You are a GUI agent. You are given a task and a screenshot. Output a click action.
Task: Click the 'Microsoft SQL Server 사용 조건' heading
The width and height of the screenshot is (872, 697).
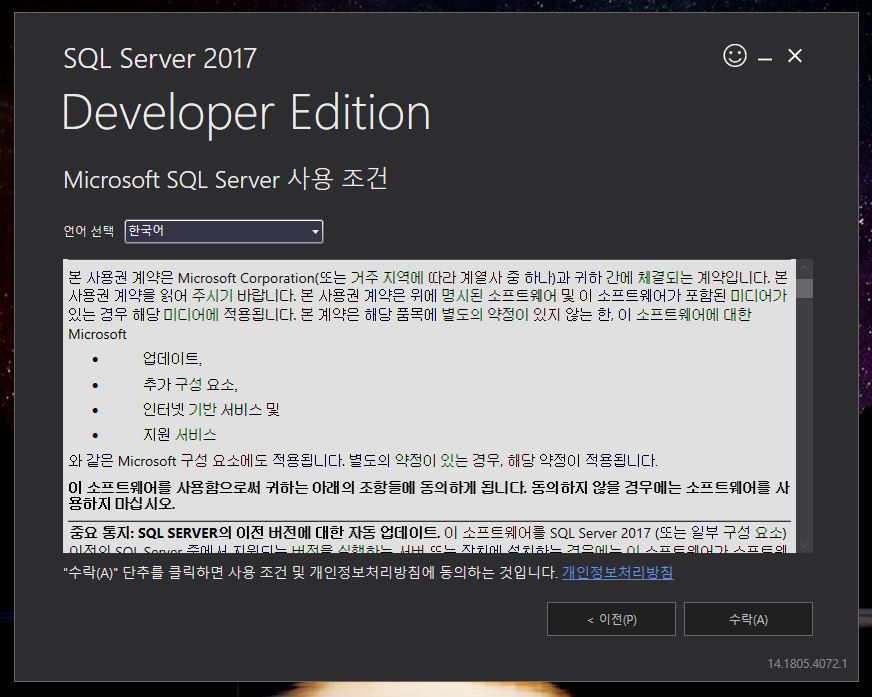(x=225, y=179)
